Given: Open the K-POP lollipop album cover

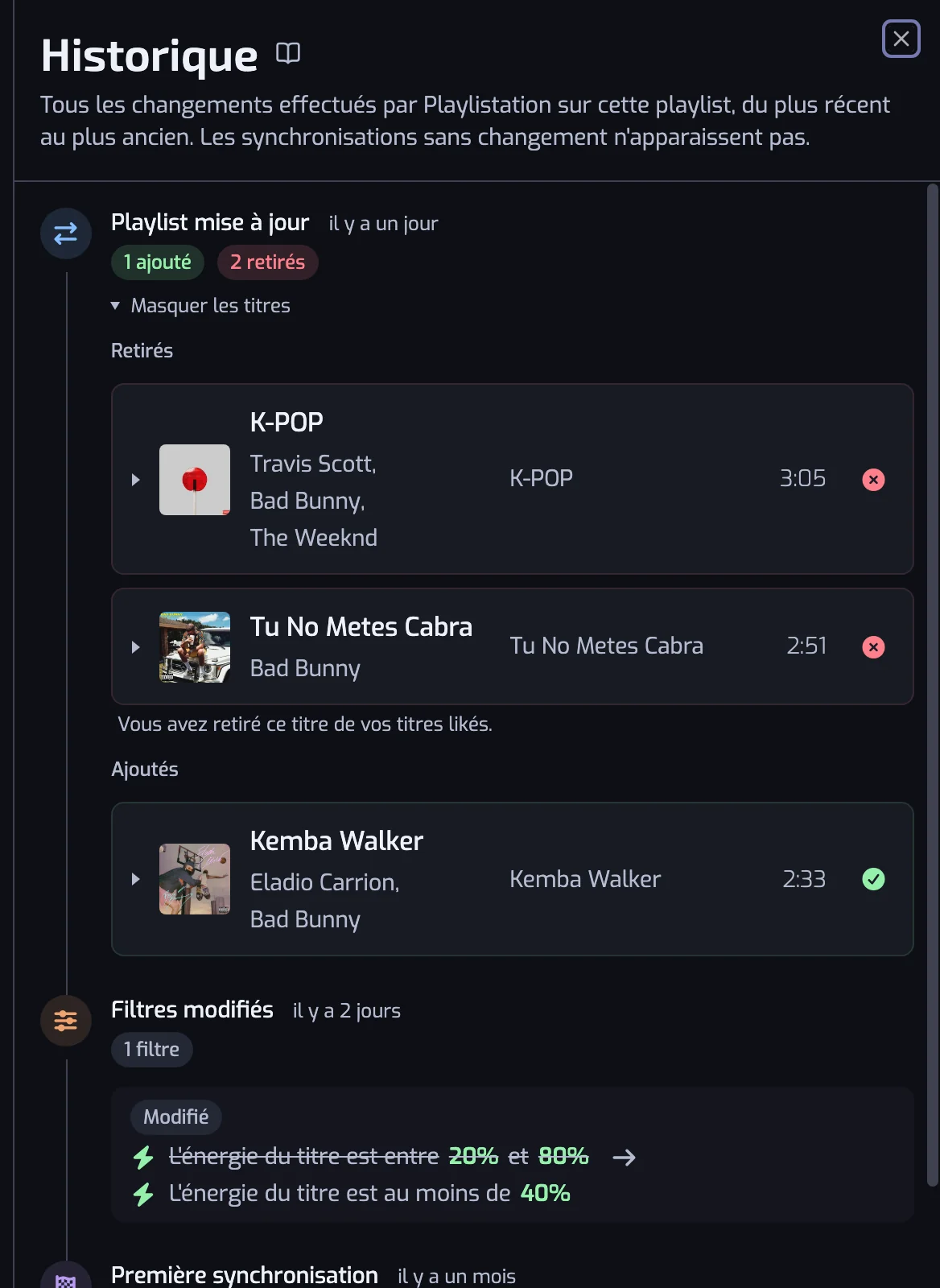Looking at the screenshot, I should tap(195, 480).
